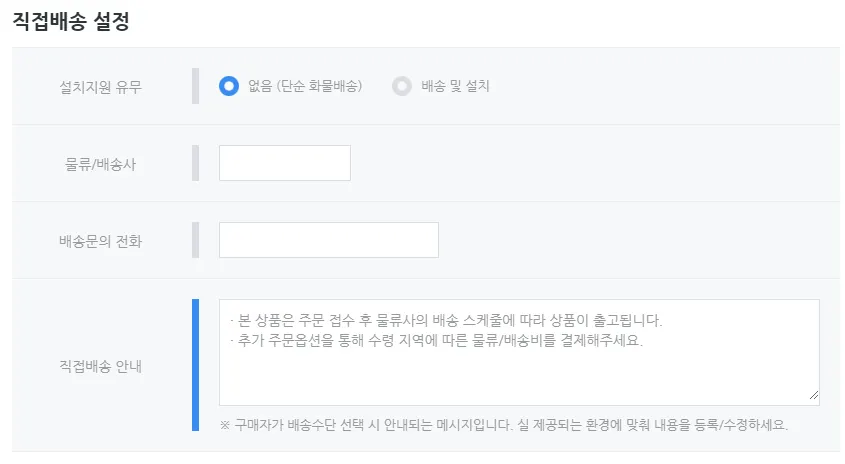Click the gray divider bar beside 물류/배송사
The height and width of the screenshot is (464, 845).
pos(195,163)
